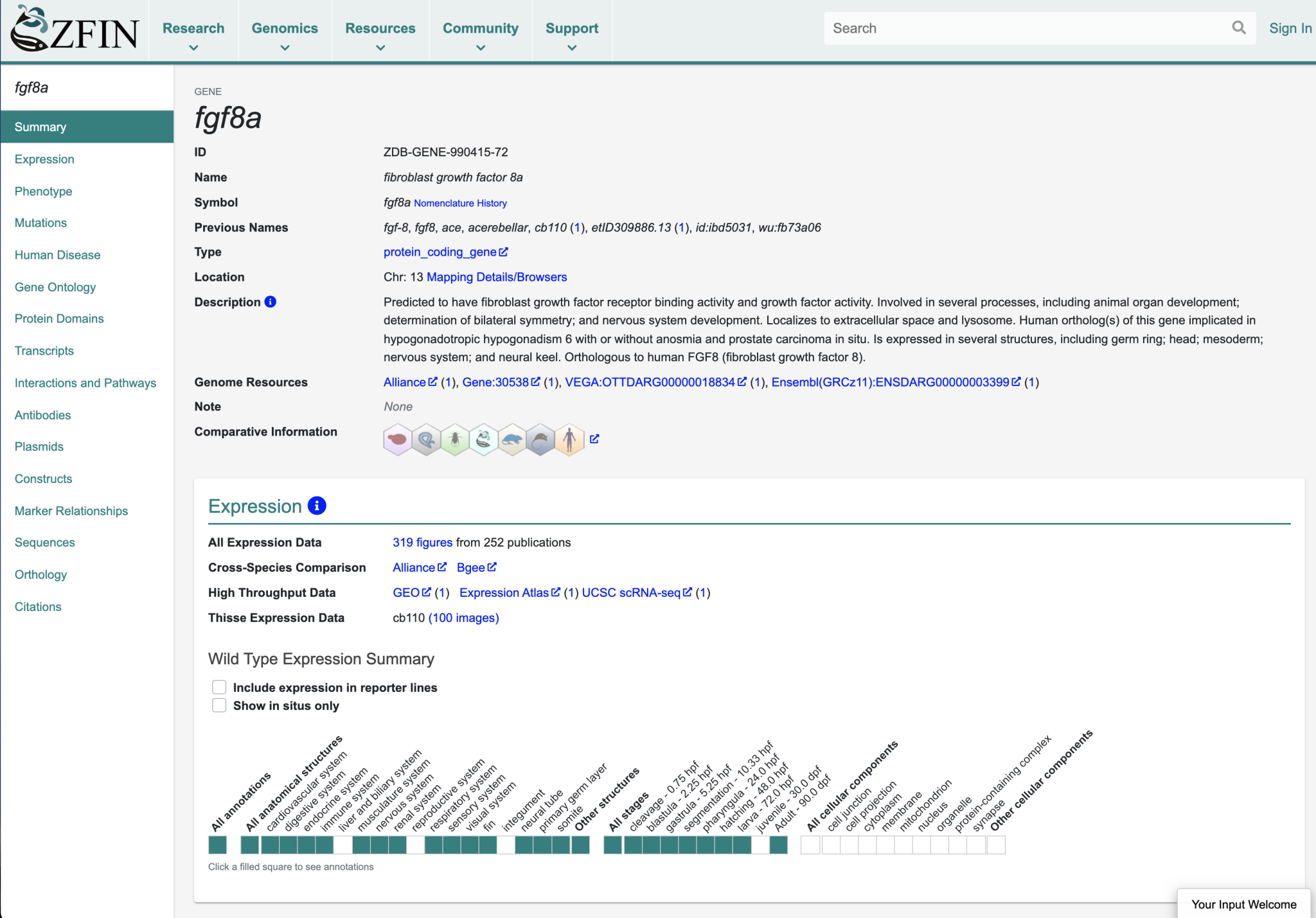This screenshot has height=918, width=1316.
Task: Open the Genomics dropdown menu
Action: 285,28
